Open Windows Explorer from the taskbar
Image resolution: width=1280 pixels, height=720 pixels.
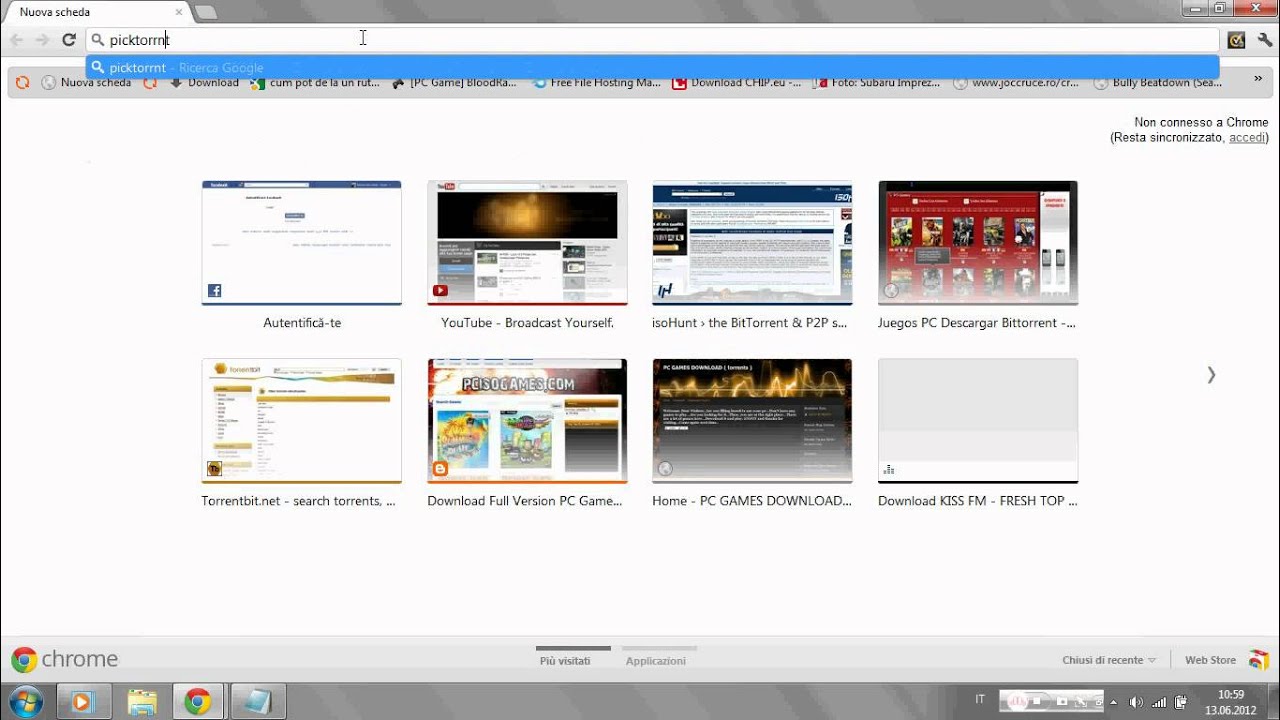coord(142,702)
